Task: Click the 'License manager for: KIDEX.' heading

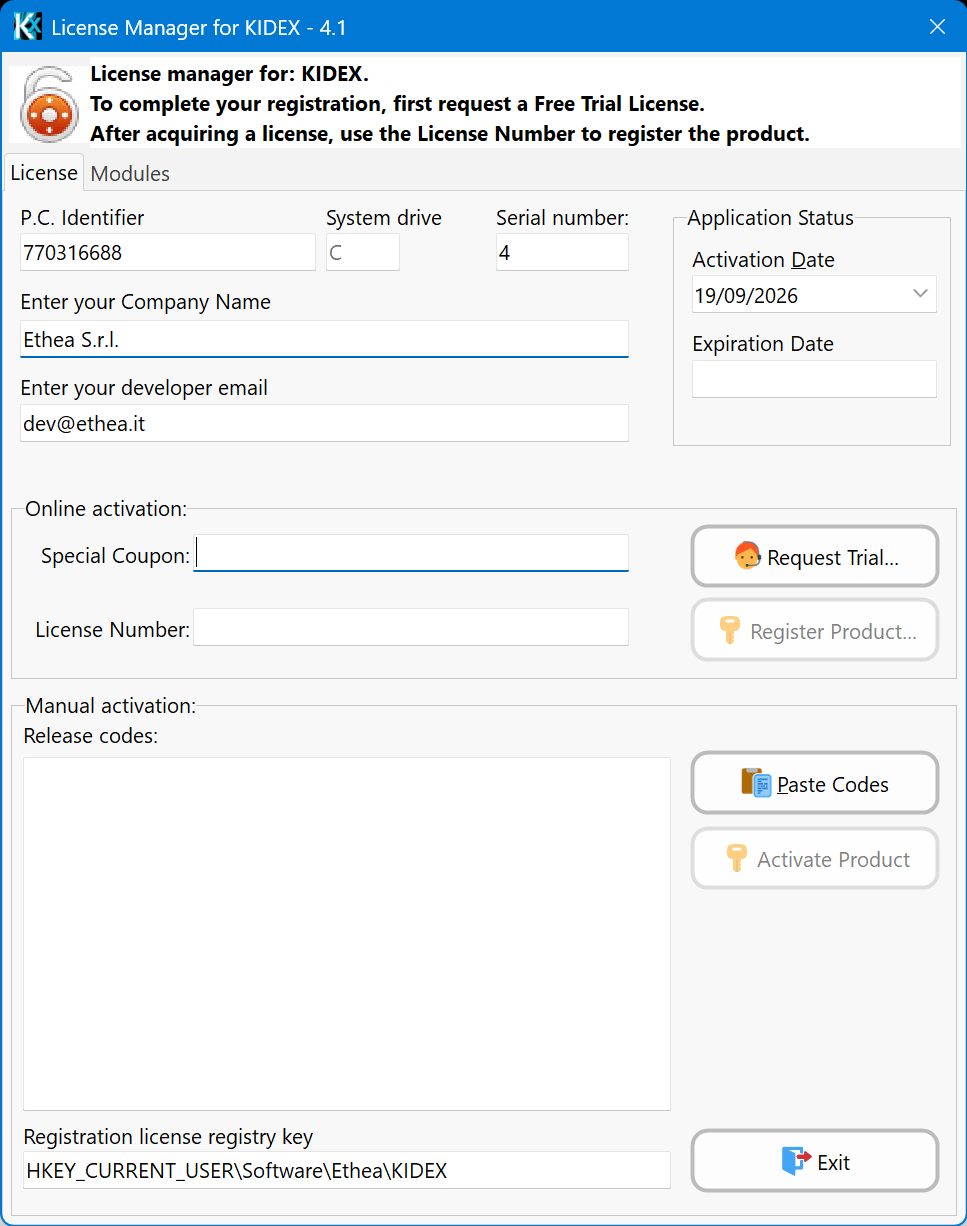Action: click(230, 74)
